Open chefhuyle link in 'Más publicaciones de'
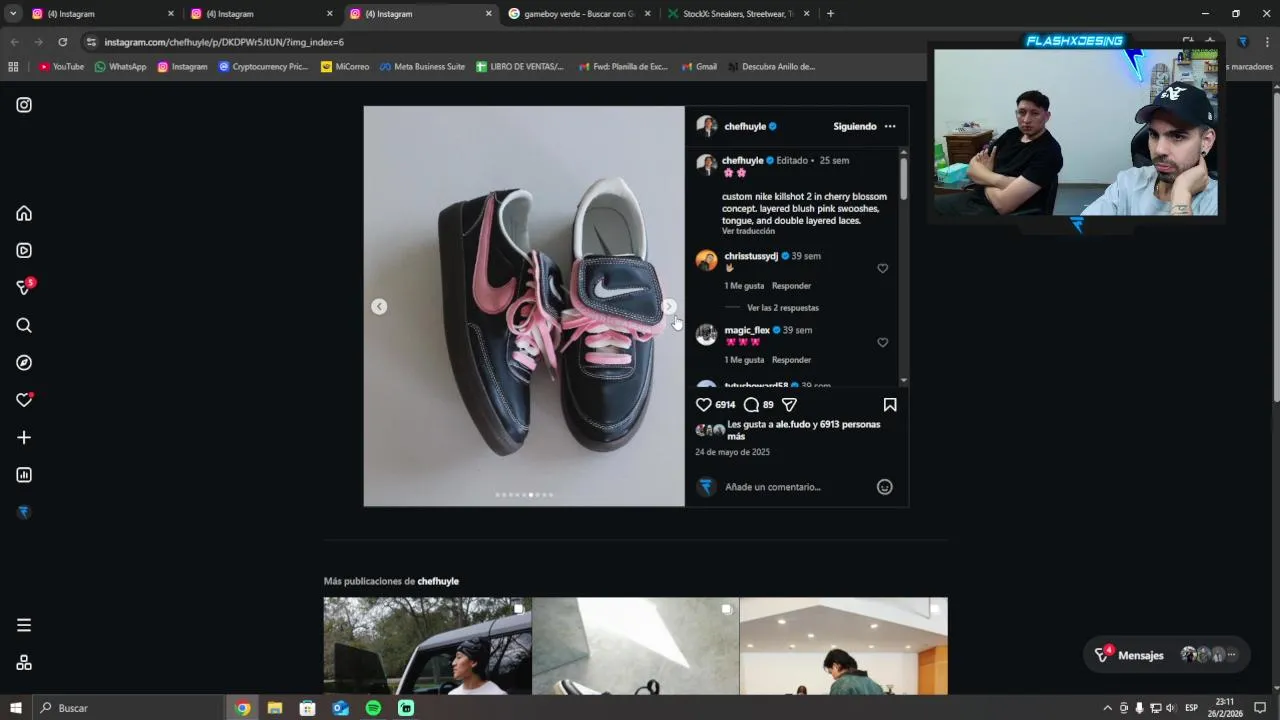Image resolution: width=1280 pixels, height=720 pixels. 438,581
